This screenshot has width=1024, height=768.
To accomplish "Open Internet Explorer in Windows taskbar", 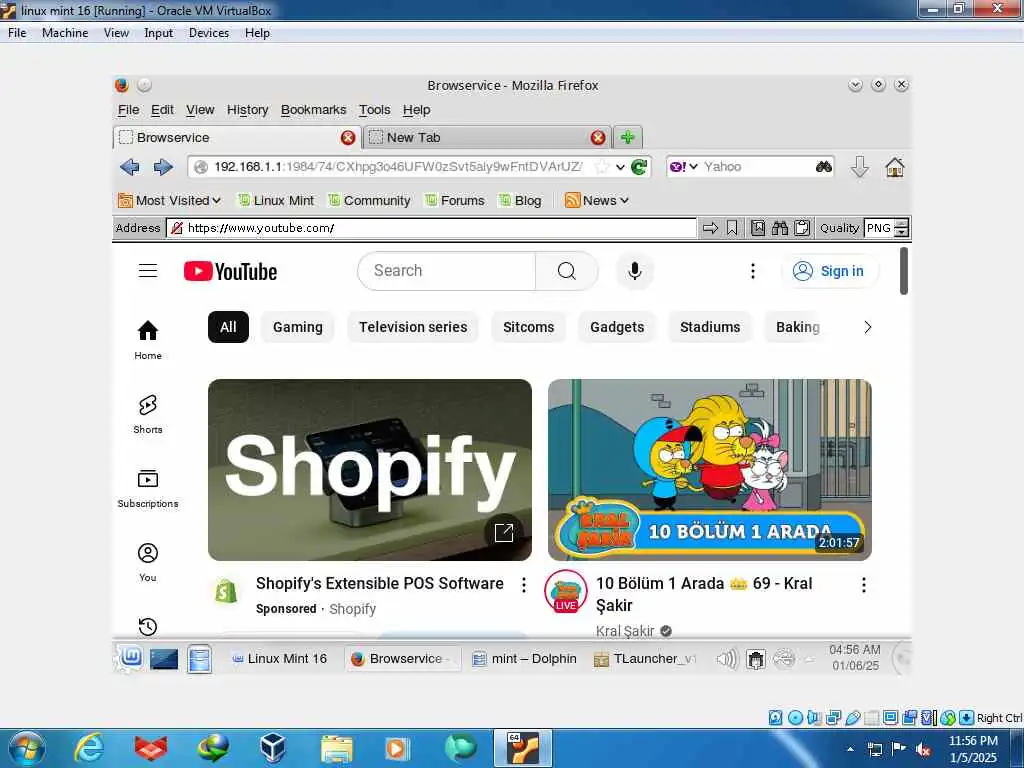I will (x=89, y=748).
